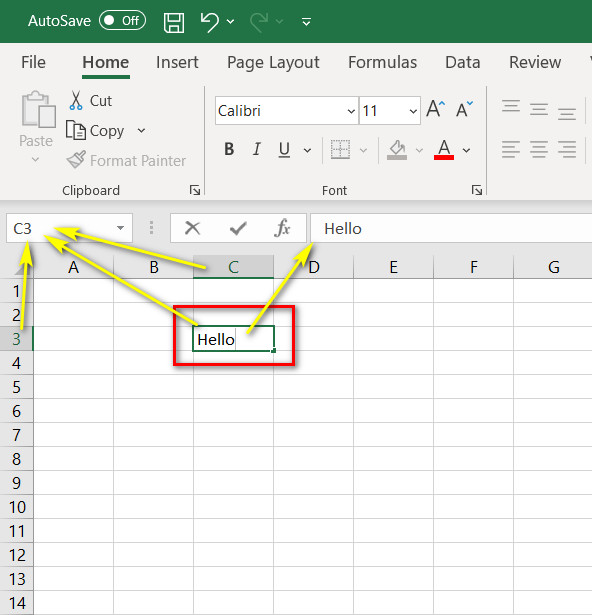Image resolution: width=592 pixels, height=615 pixels.
Task: Select column A header
Action: (73, 267)
